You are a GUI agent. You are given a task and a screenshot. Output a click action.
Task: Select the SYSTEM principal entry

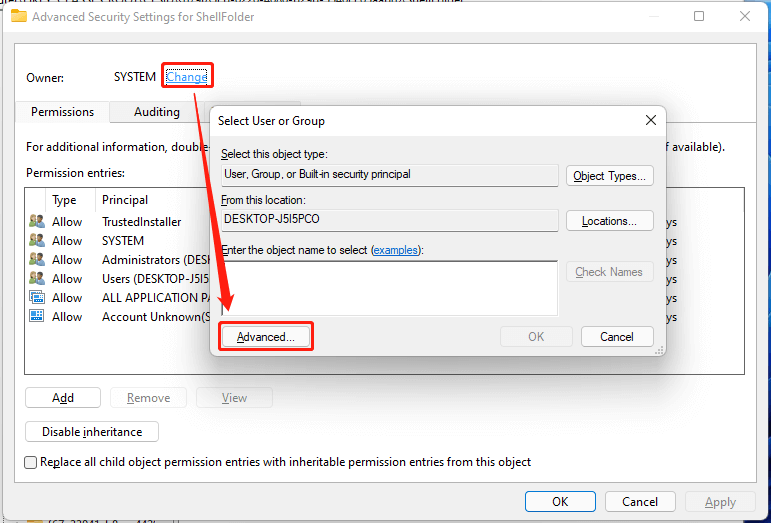(x=123, y=241)
